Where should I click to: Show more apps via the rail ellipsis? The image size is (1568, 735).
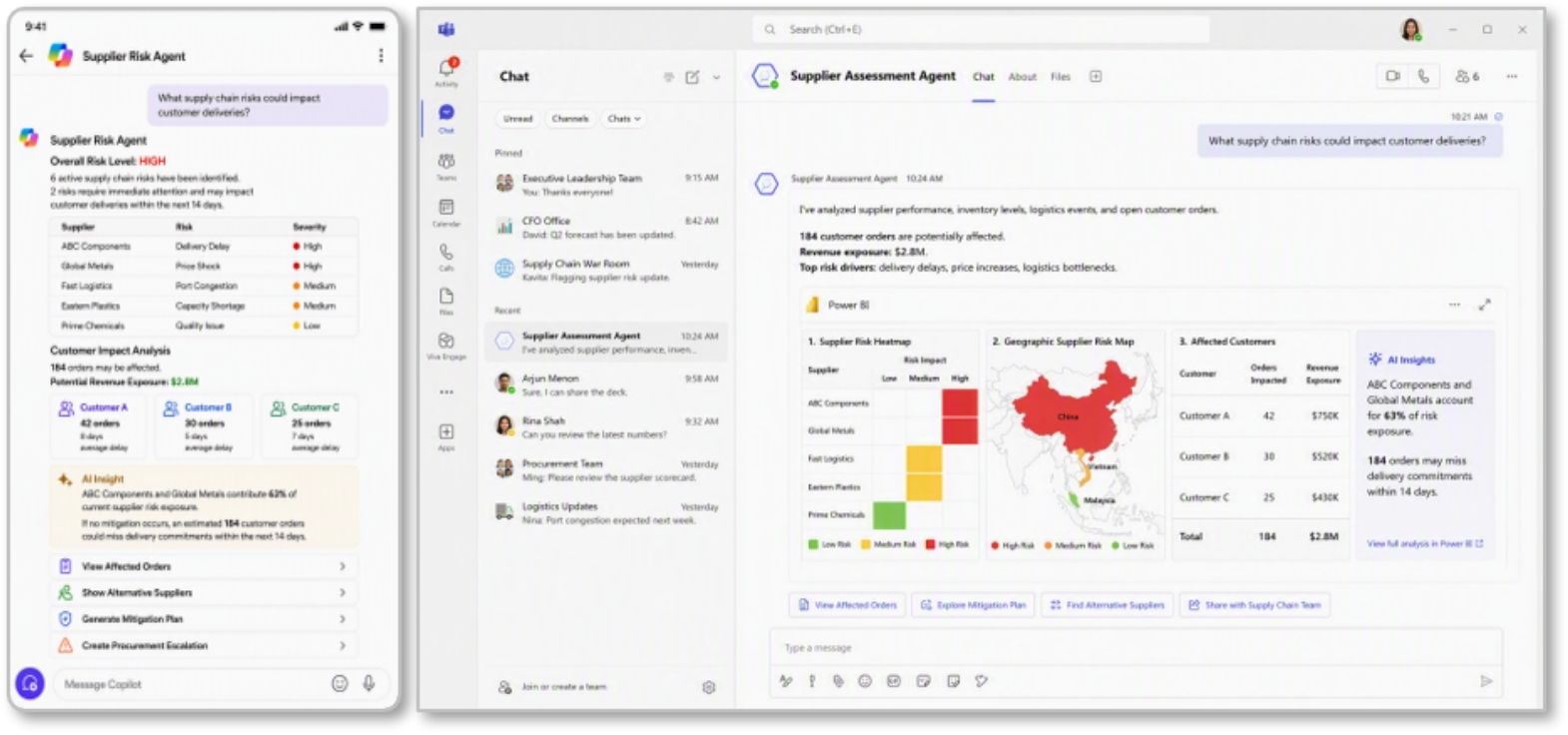coord(446,392)
